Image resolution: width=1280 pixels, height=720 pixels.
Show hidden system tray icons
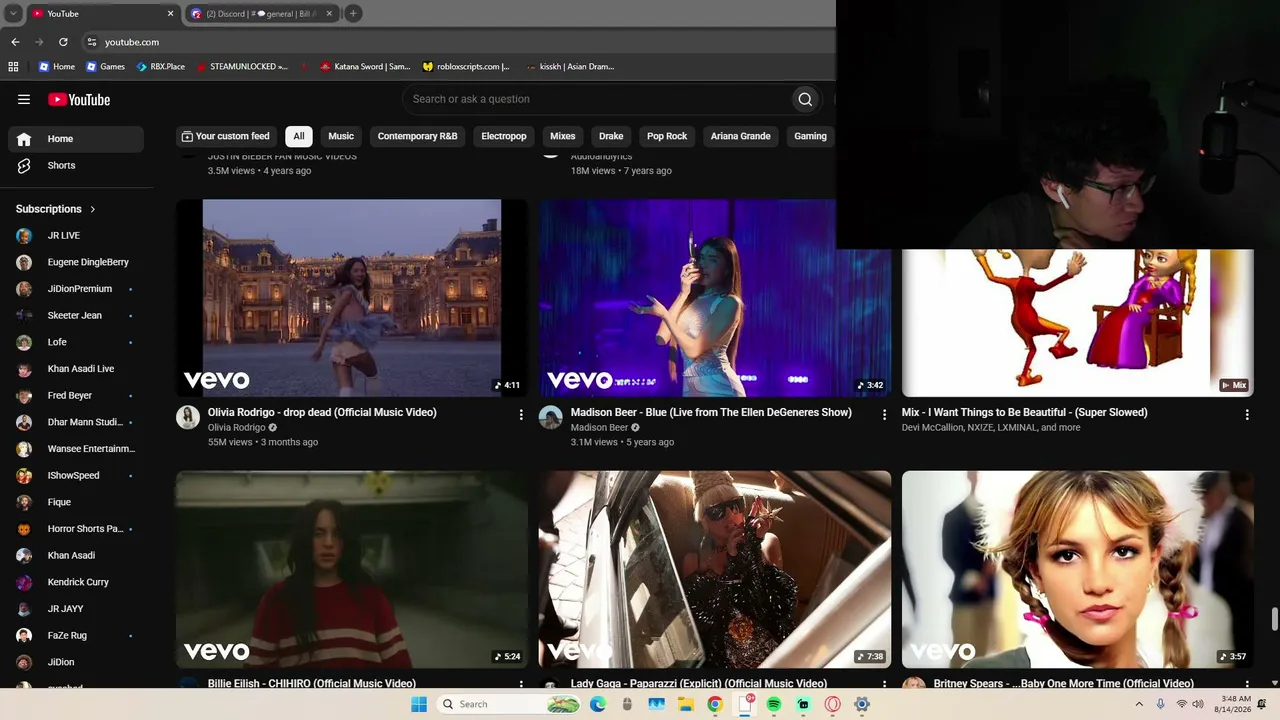pos(1139,704)
